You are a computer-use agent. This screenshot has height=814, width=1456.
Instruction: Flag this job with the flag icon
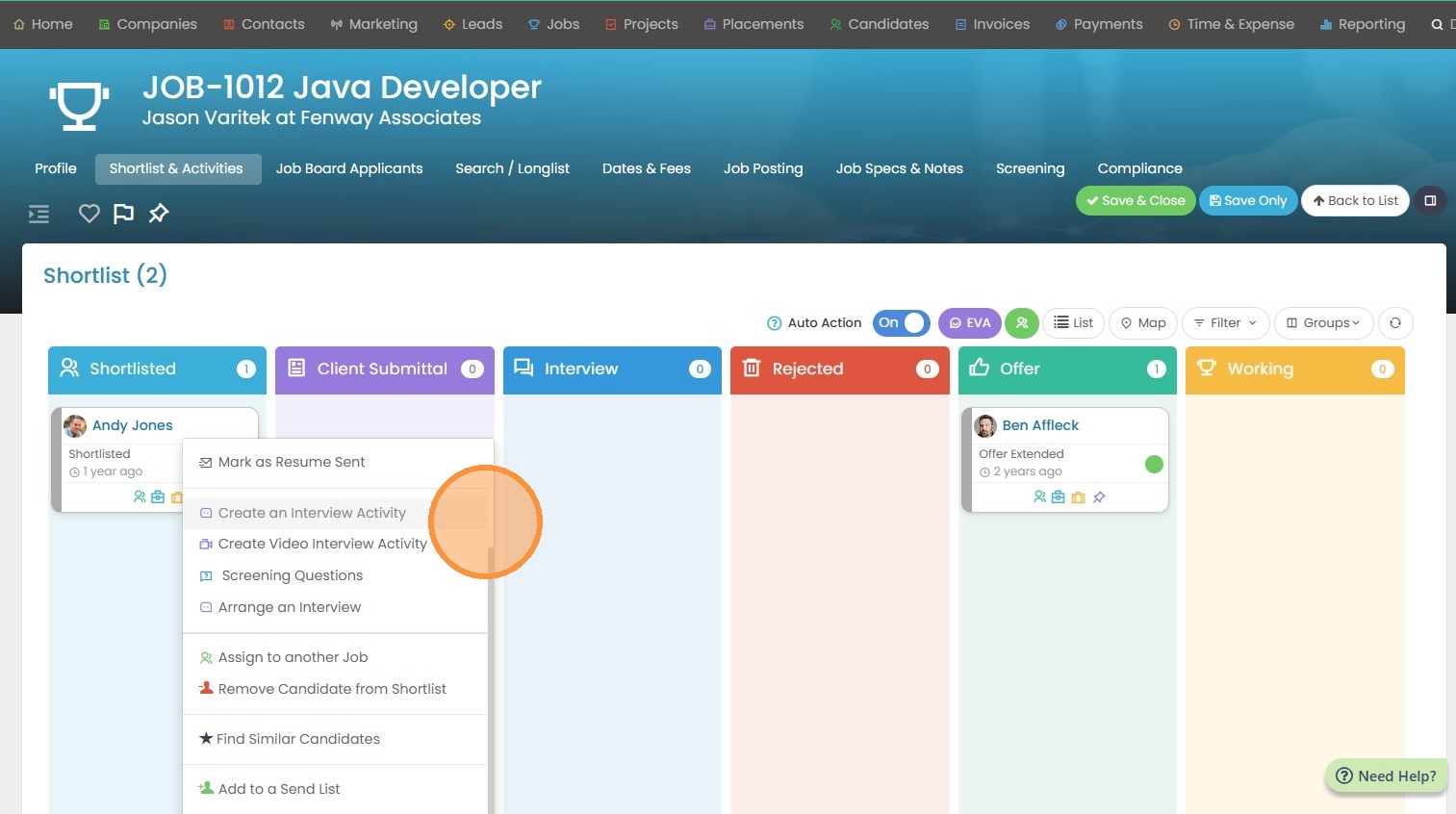(x=124, y=214)
